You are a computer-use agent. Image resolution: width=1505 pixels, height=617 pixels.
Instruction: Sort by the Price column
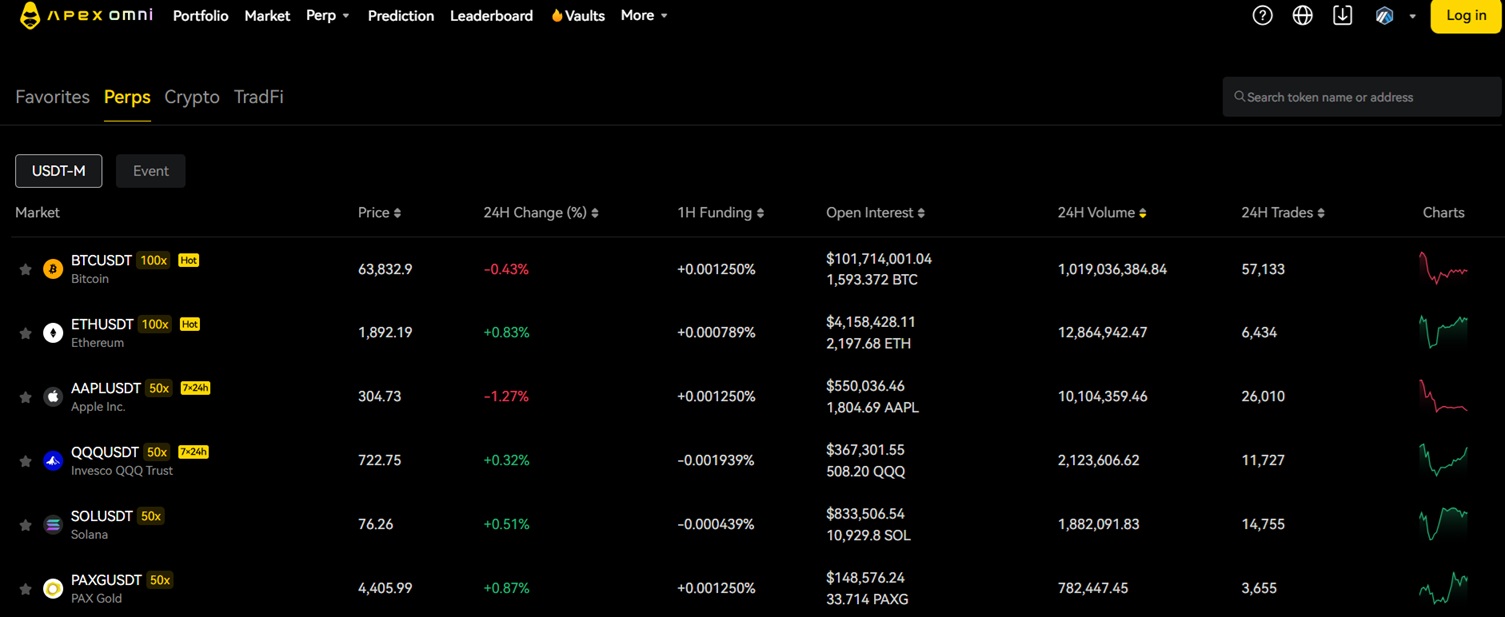[379, 213]
